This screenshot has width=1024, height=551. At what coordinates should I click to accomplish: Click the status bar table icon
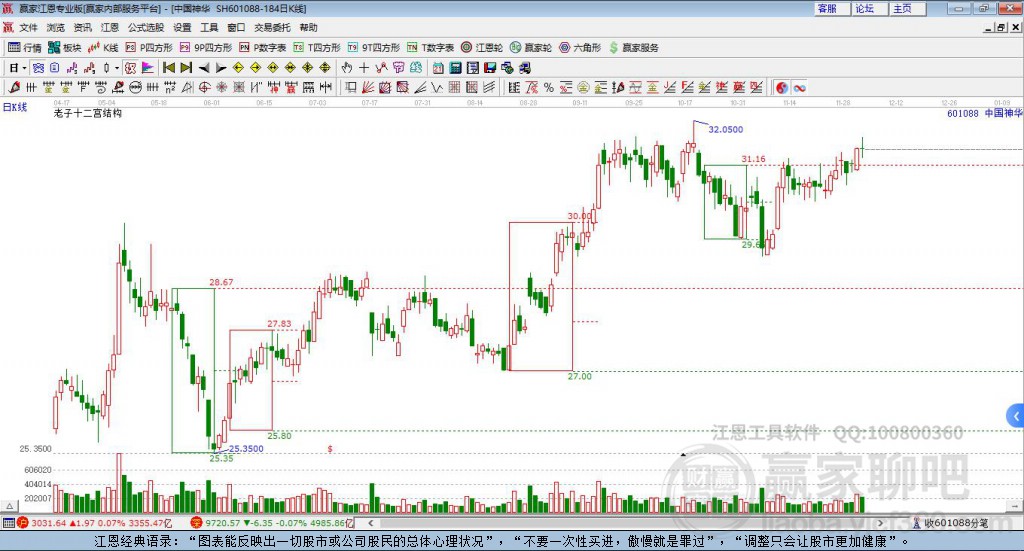pyautogui.click(x=8, y=523)
